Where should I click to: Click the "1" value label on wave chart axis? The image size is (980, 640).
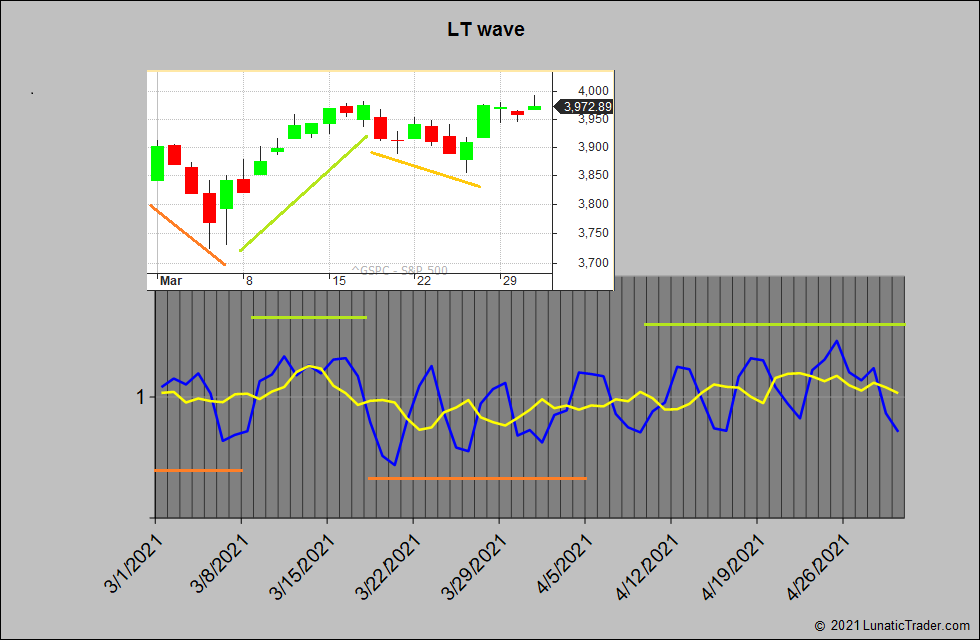[140, 397]
